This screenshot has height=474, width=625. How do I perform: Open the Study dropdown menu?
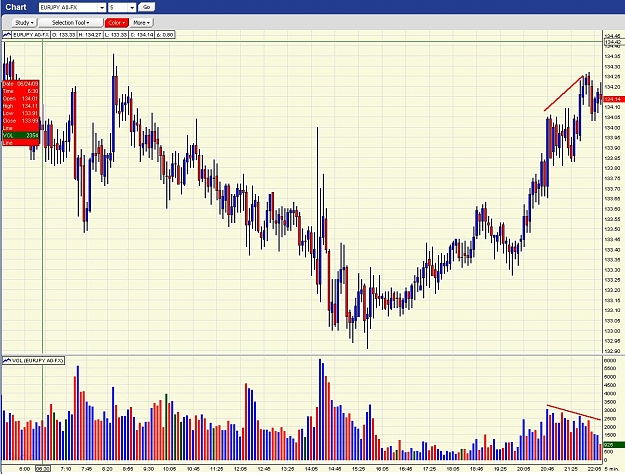point(24,23)
